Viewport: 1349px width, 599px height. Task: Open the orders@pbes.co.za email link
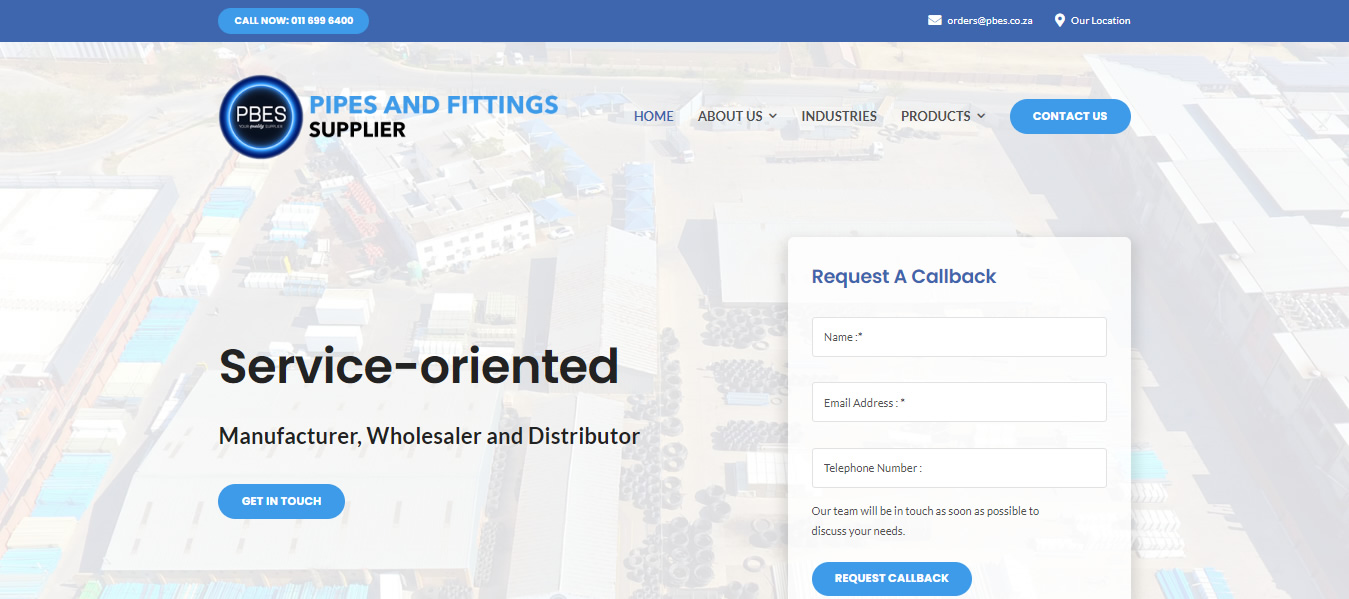click(x=989, y=21)
